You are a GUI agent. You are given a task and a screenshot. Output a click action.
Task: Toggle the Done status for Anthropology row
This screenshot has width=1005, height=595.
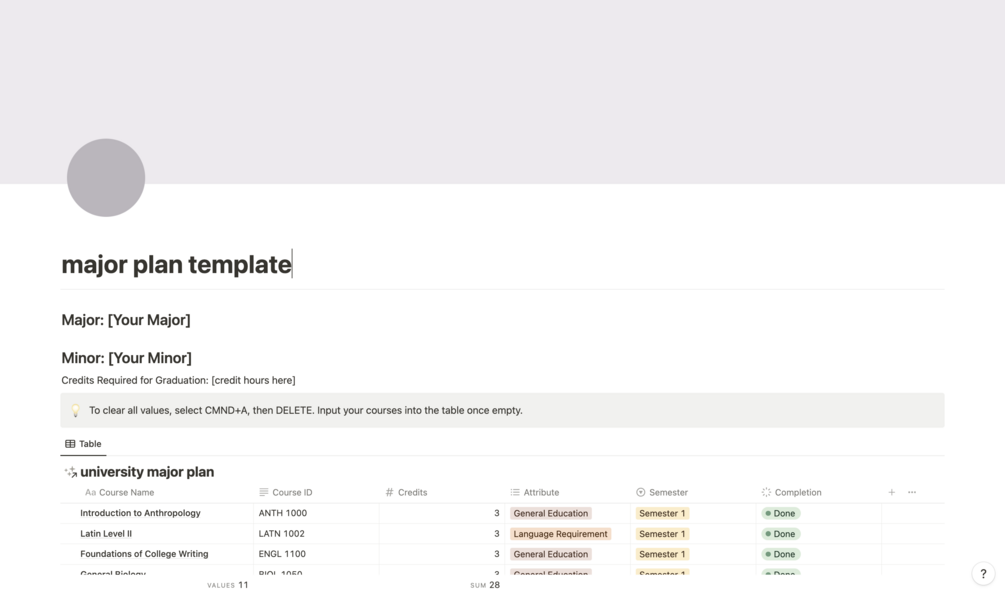[x=780, y=513]
